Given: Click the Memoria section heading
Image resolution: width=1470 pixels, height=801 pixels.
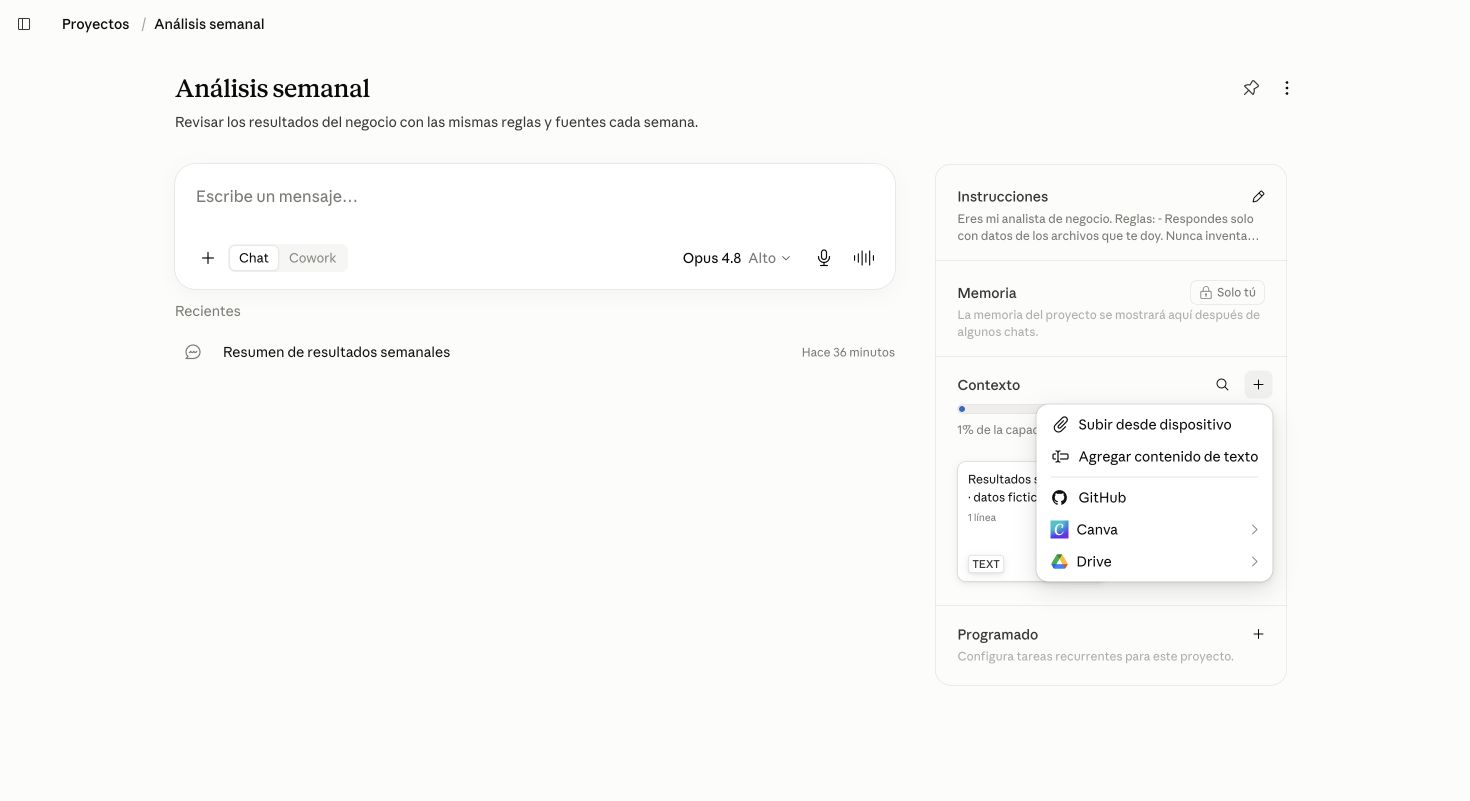Looking at the screenshot, I should (986, 293).
